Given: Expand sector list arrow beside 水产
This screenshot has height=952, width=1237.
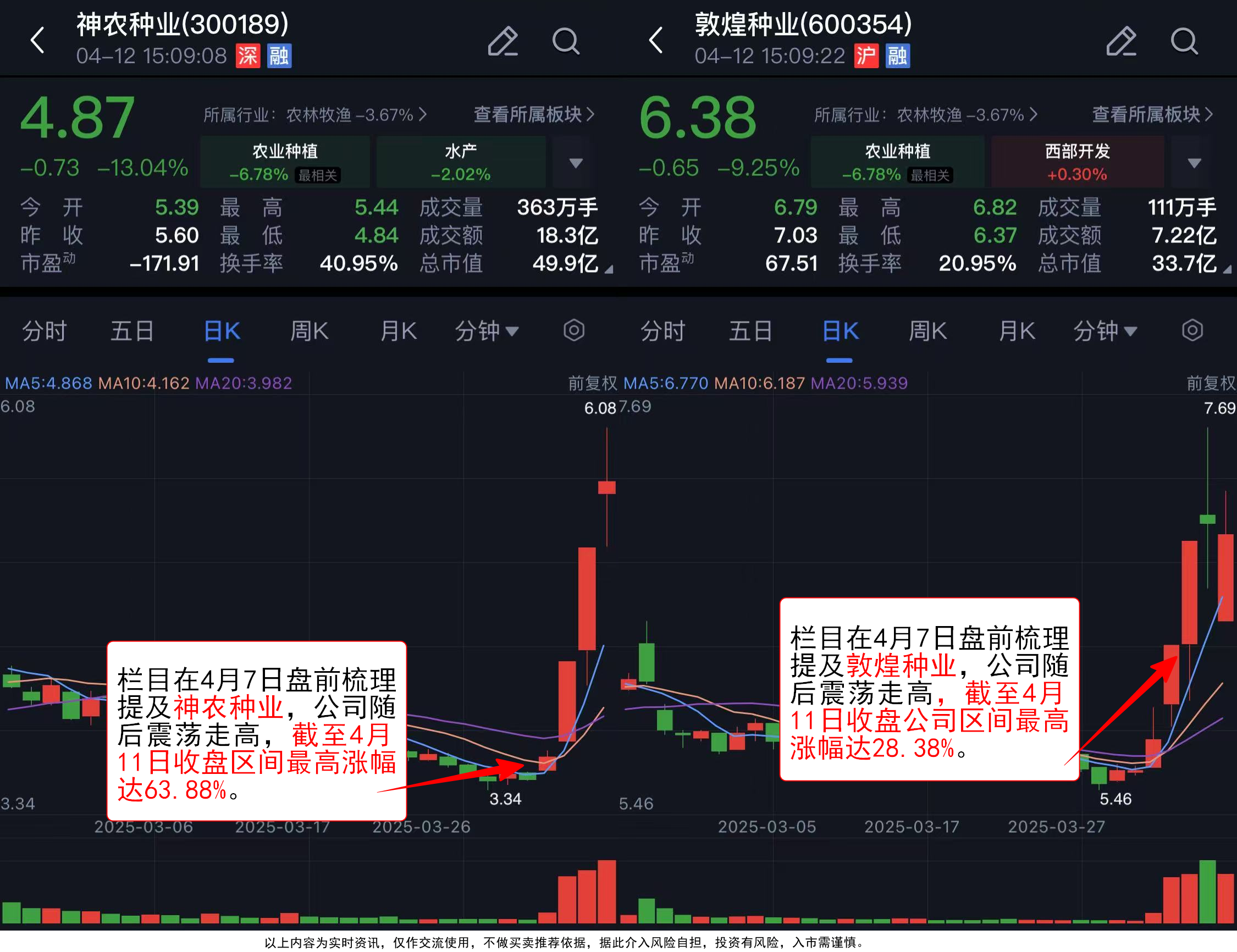Looking at the screenshot, I should click(x=576, y=163).
